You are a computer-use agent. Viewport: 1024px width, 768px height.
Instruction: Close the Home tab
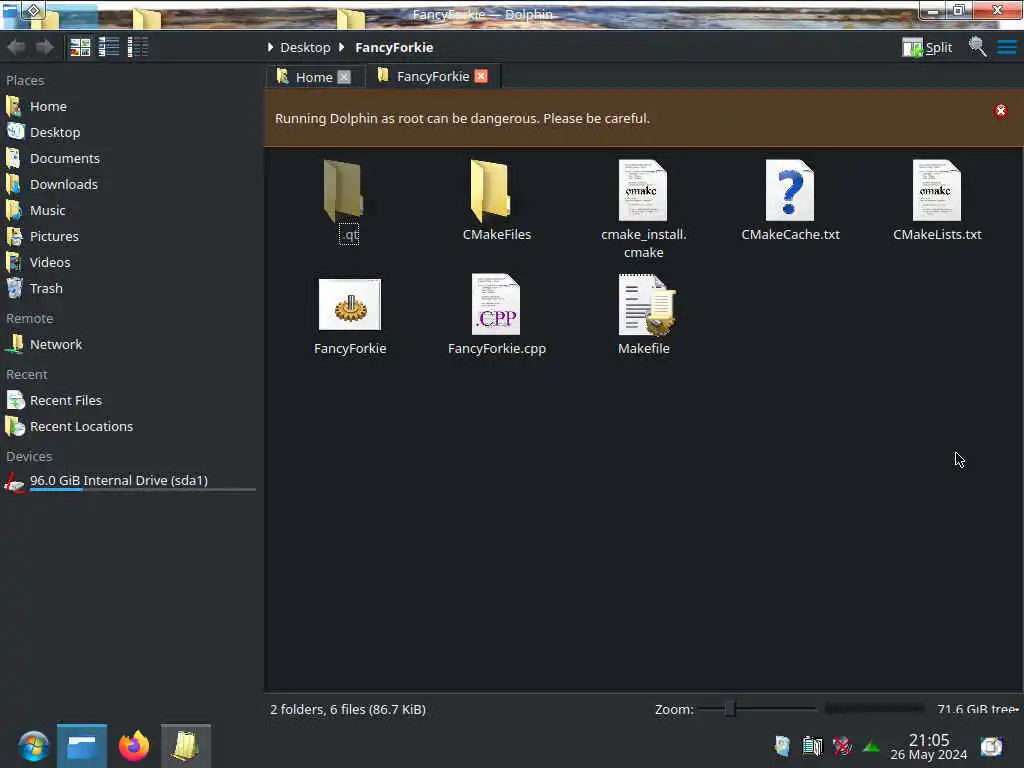344,77
